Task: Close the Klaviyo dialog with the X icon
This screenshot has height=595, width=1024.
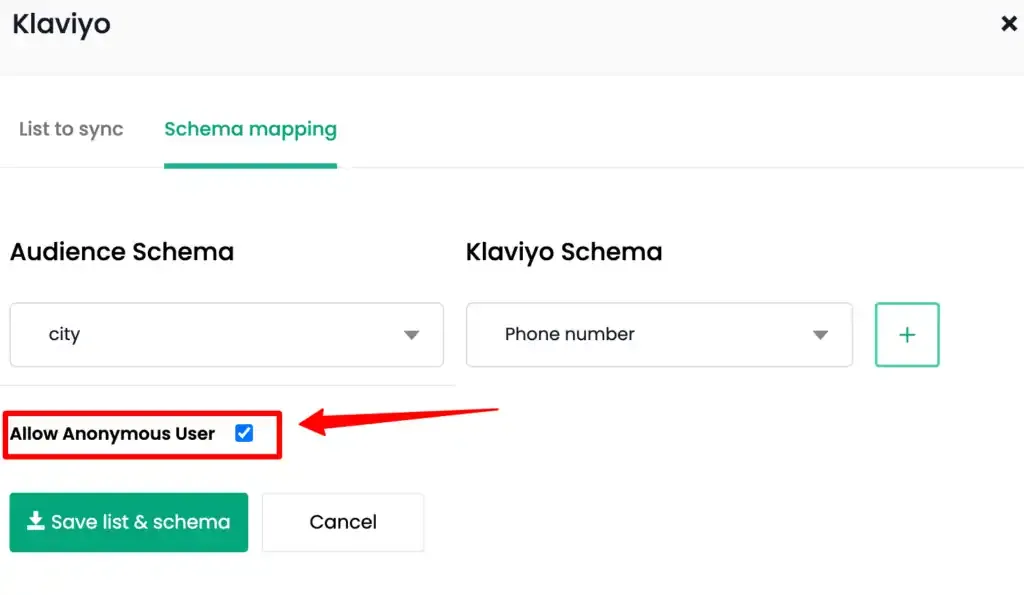Action: click(1008, 24)
